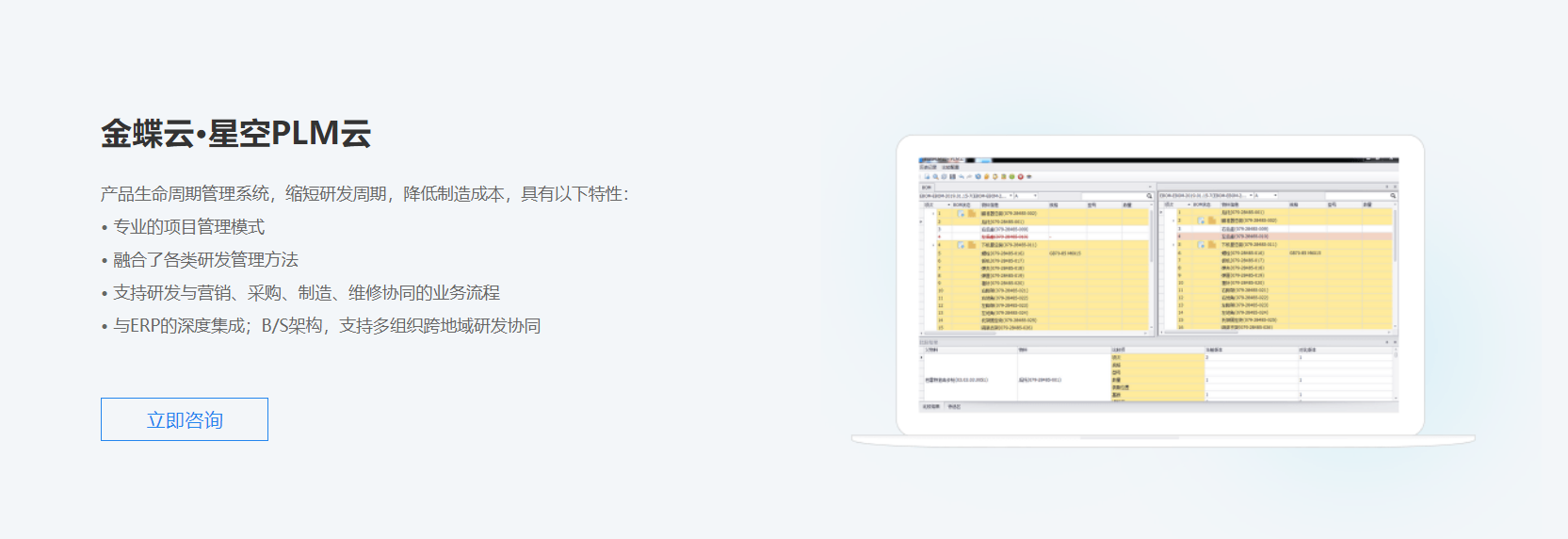The height and width of the screenshot is (539, 1568).
Task: Click the search input field in left BOM panel
Action: pos(1111,196)
